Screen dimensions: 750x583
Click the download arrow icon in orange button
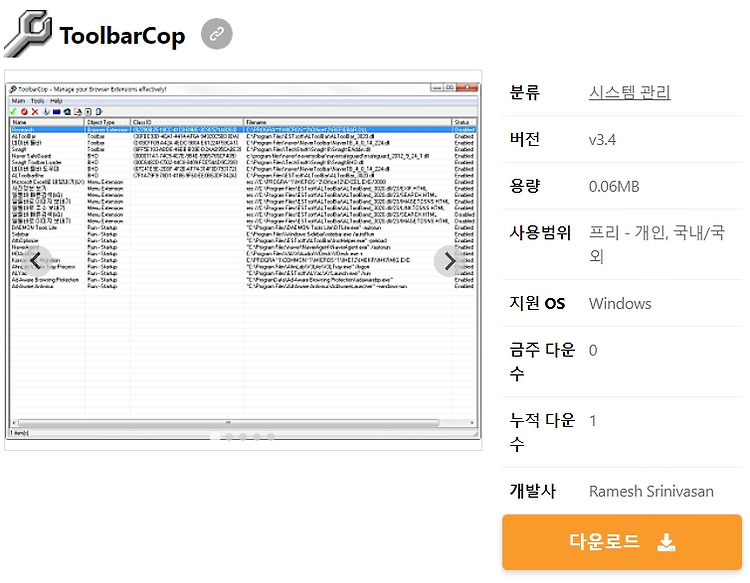click(666, 542)
